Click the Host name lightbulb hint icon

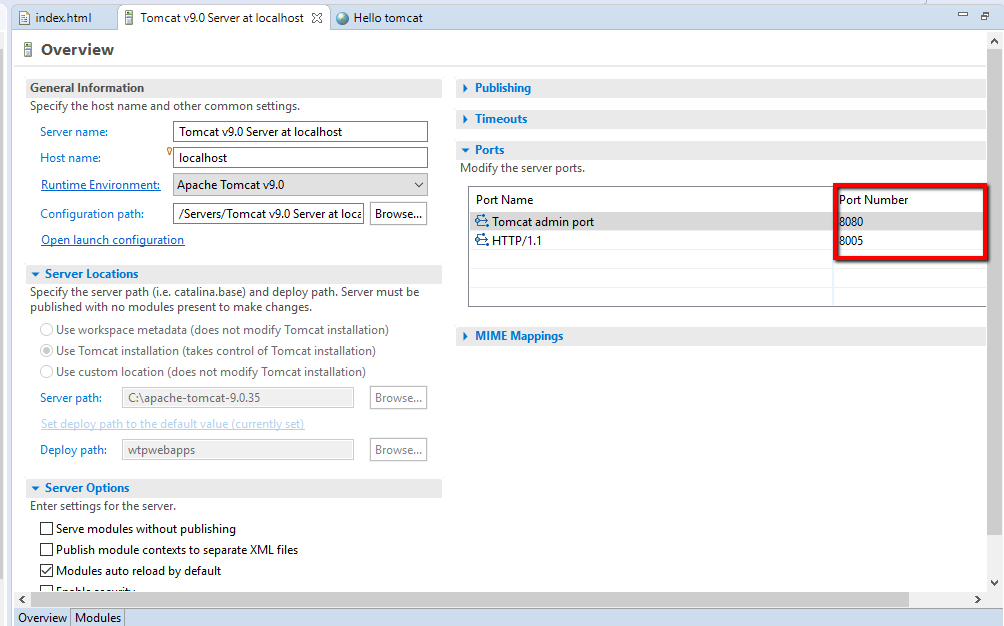[169, 151]
